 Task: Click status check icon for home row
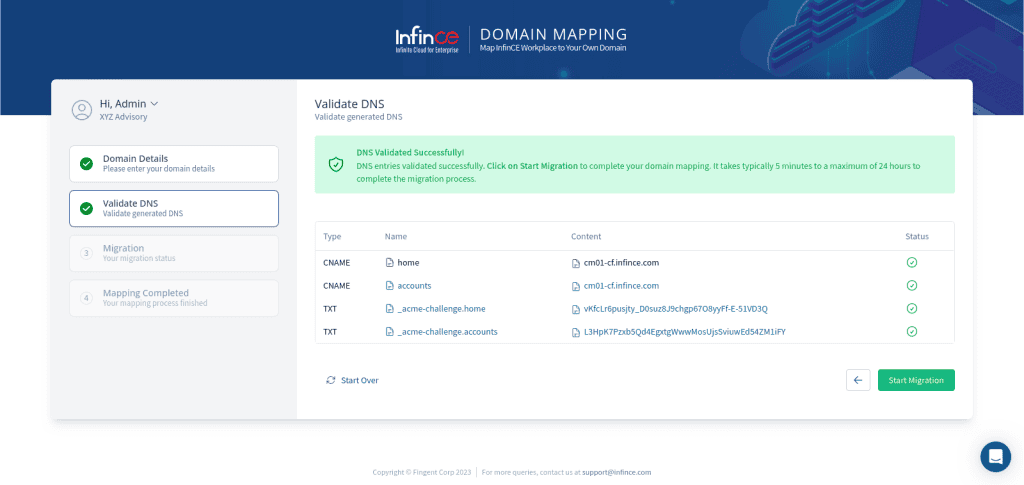(912, 262)
